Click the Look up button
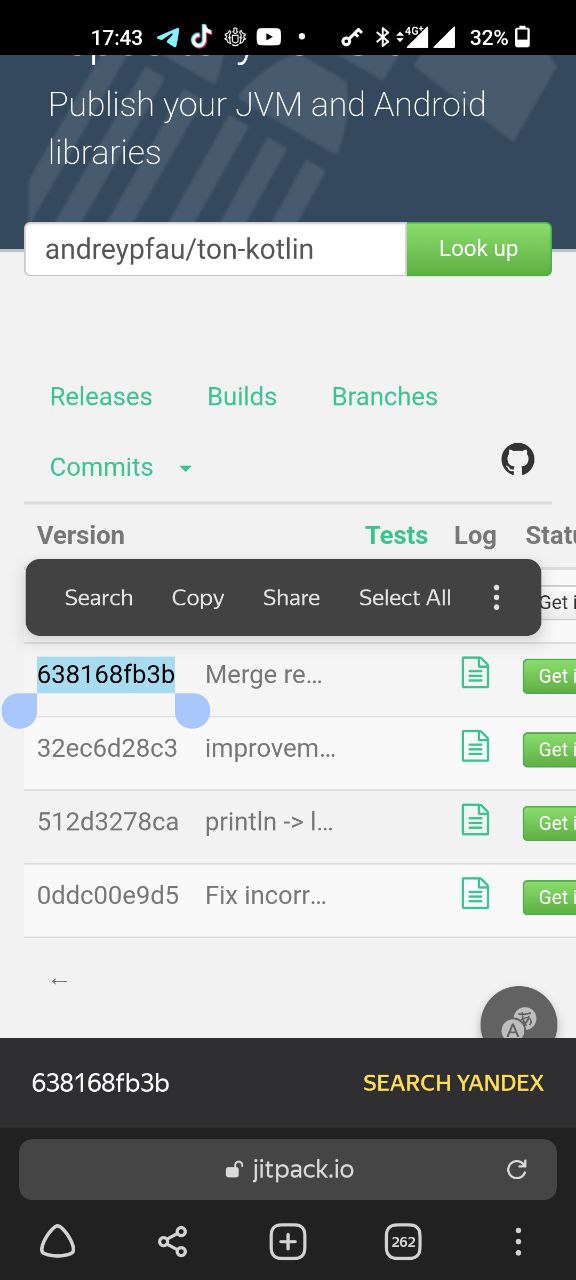Viewport: 576px width, 1280px height. (x=479, y=249)
